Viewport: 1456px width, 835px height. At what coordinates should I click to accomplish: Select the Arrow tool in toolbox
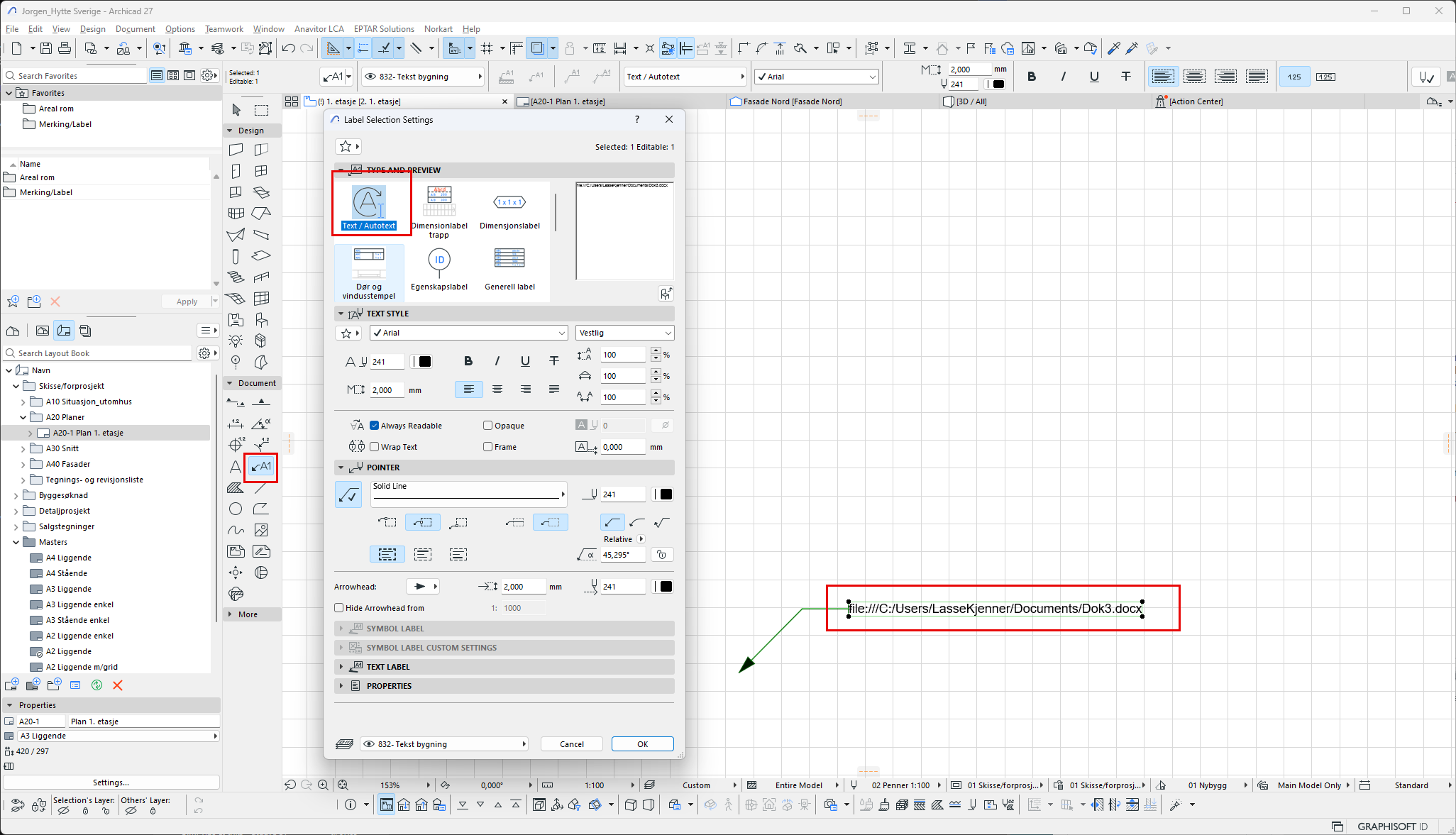[236, 110]
